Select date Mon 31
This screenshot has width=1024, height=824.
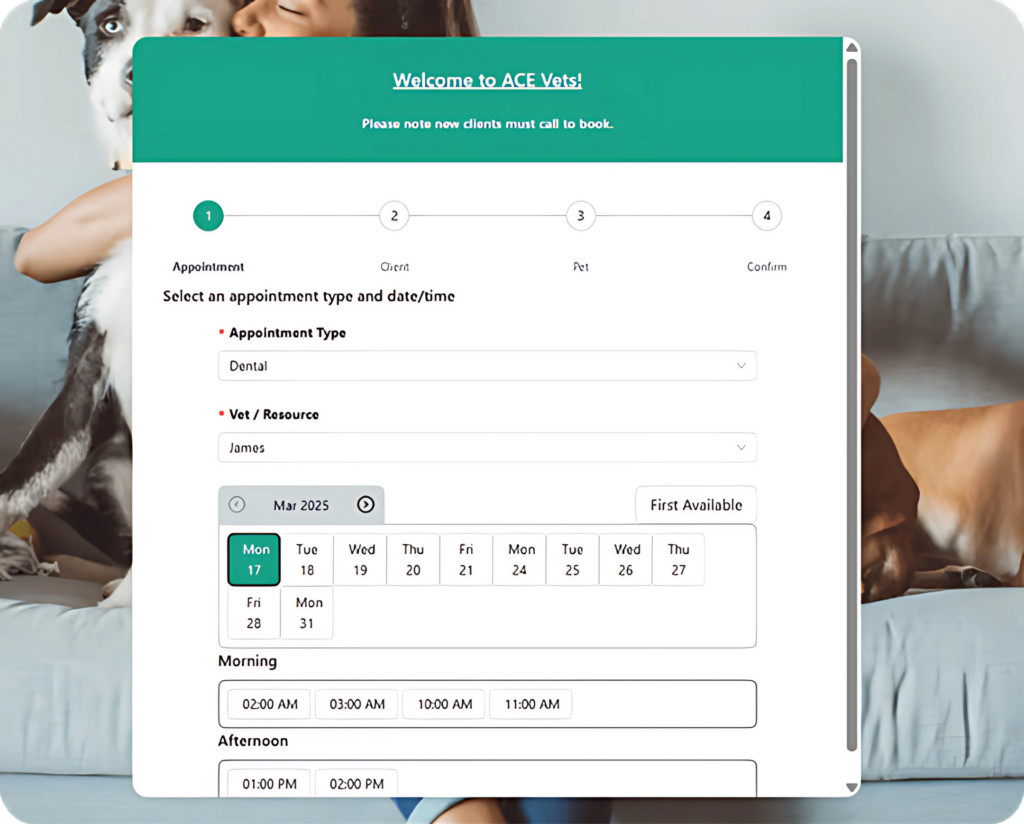307,612
